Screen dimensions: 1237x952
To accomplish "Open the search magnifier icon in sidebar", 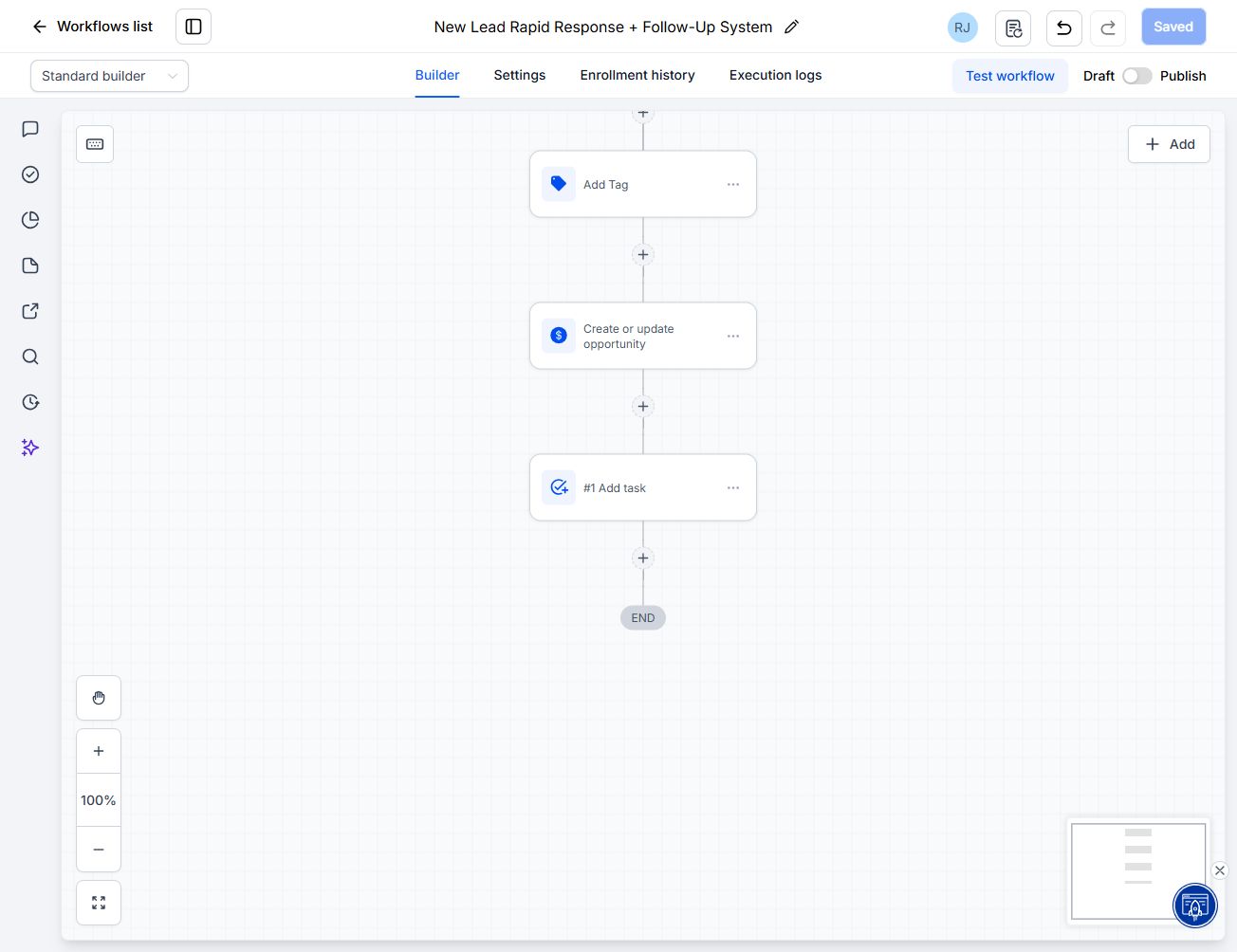I will pyautogui.click(x=30, y=357).
